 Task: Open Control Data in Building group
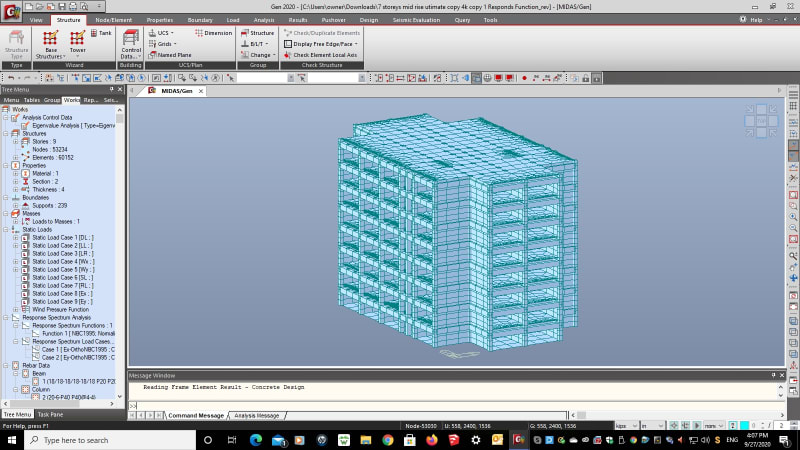click(131, 44)
